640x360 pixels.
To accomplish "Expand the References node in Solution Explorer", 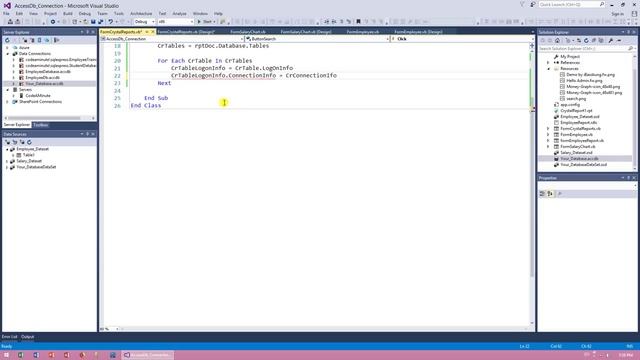I will click(x=548, y=63).
